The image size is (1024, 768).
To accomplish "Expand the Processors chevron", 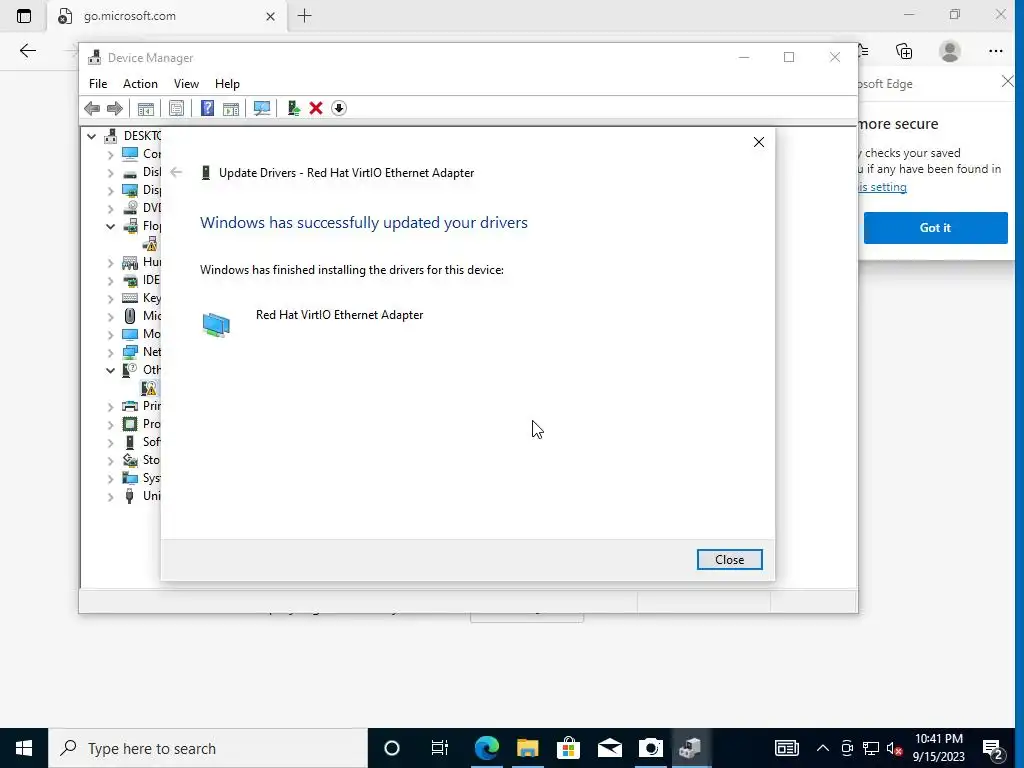I will (x=110, y=424).
